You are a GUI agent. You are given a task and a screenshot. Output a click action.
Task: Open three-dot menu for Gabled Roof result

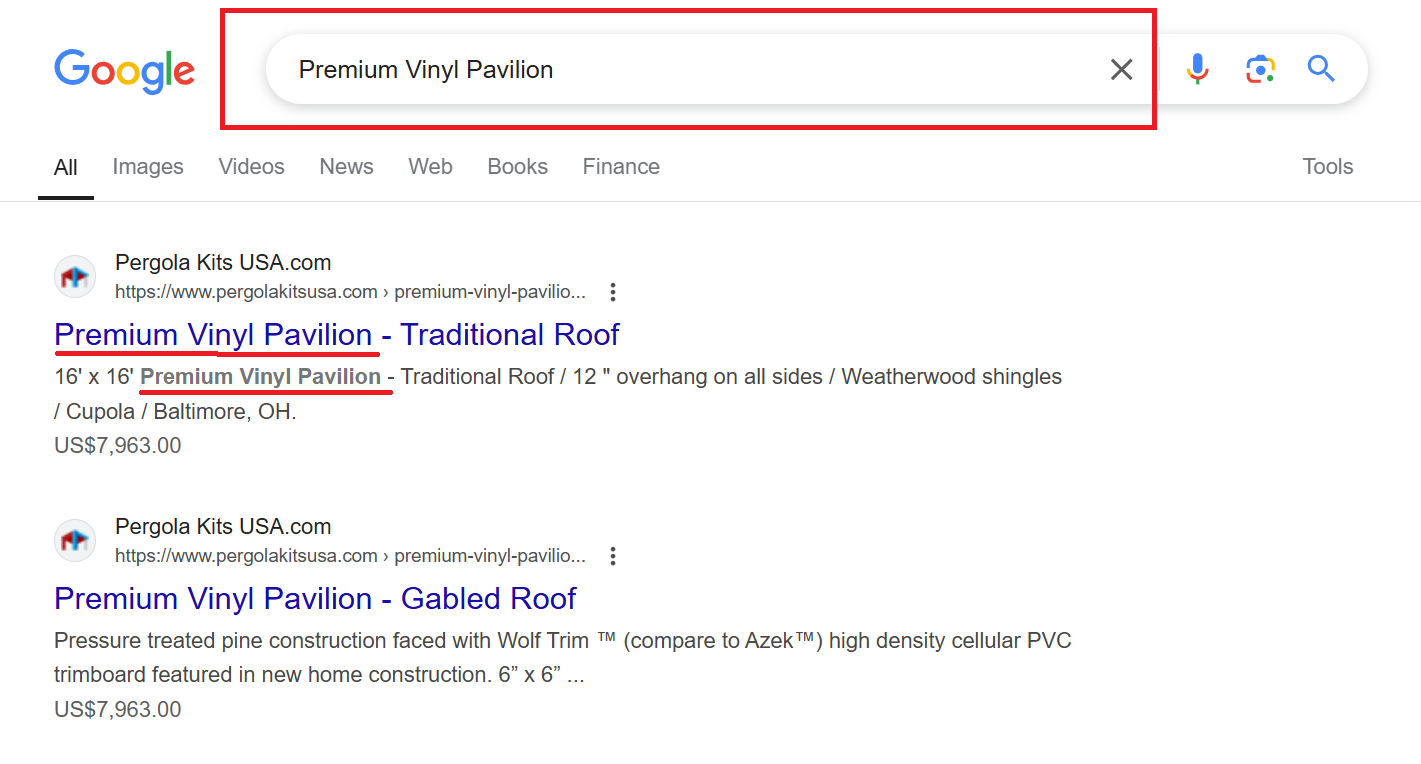tap(613, 556)
